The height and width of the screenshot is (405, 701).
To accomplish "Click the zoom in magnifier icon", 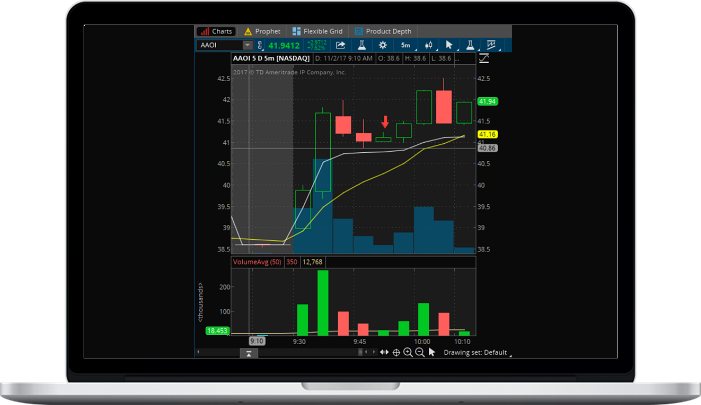I will pos(408,352).
